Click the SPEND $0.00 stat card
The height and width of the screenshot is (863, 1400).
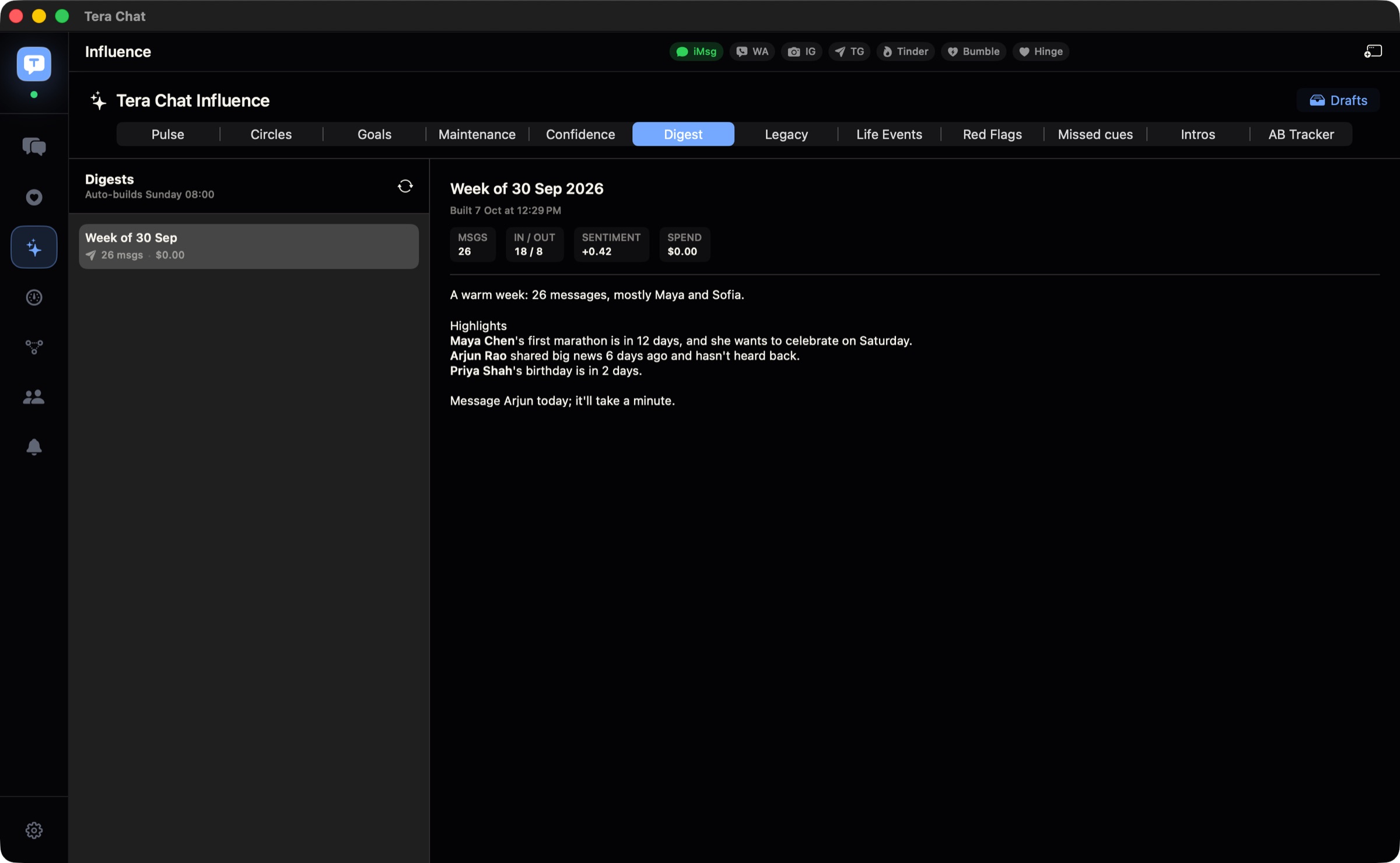click(x=684, y=244)
